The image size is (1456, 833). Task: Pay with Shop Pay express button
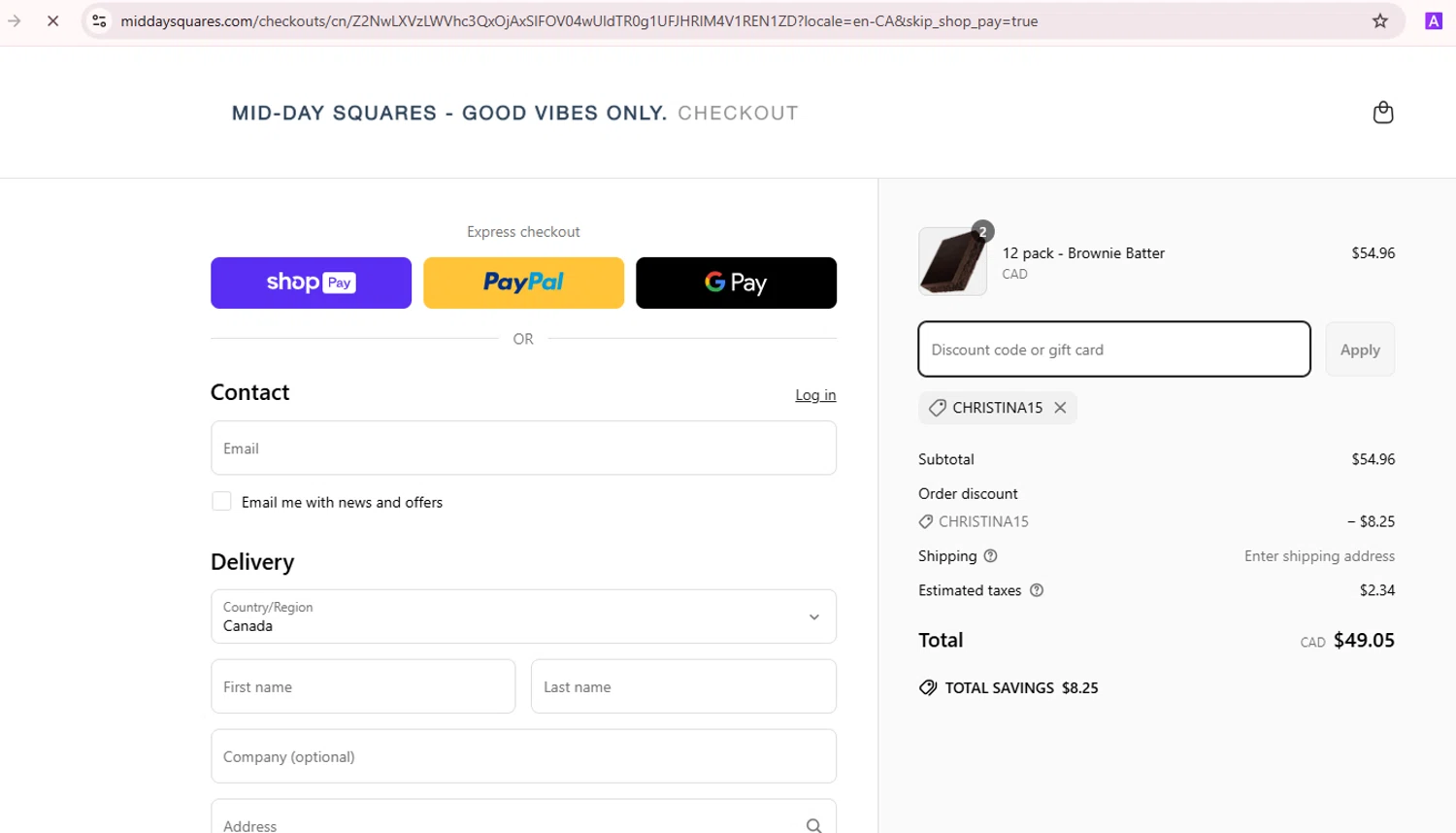311,283
